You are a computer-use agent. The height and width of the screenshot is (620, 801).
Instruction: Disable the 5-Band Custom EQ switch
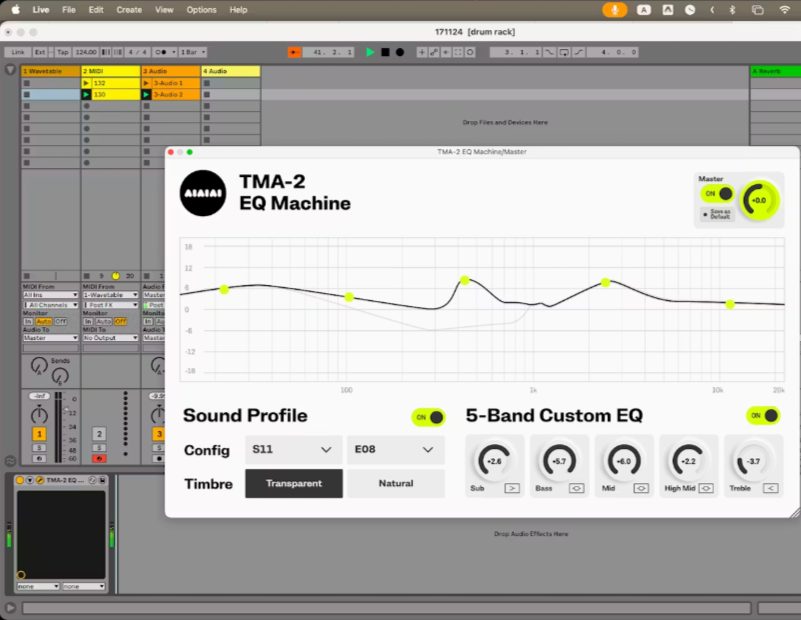click(763, 416)
